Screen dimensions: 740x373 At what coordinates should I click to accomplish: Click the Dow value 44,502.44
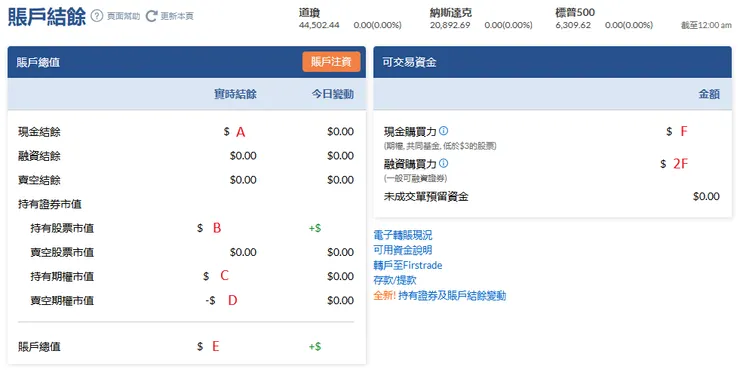319,25
